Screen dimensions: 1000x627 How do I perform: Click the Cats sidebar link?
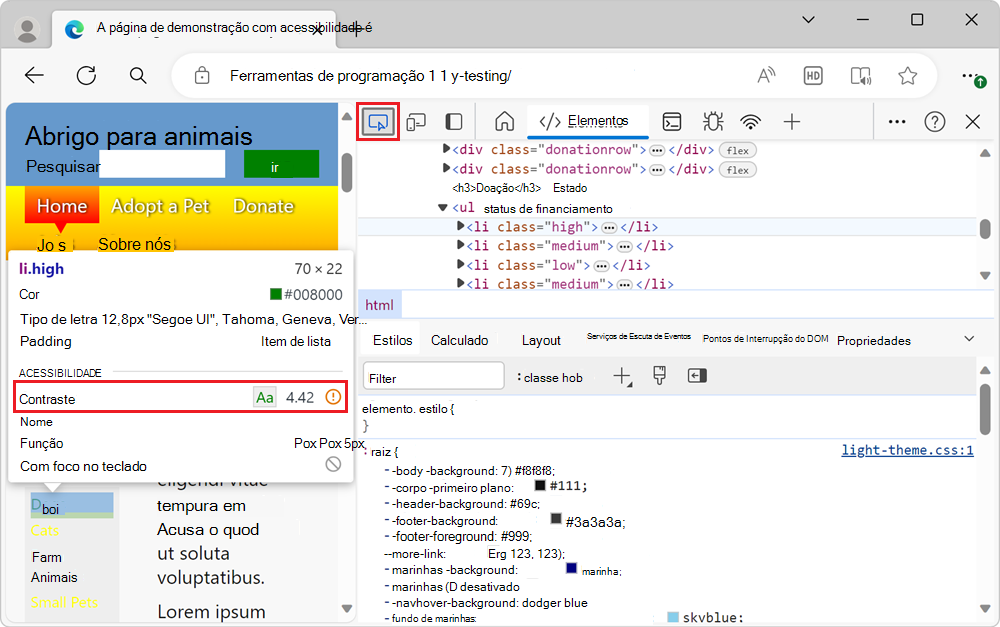click(45, 530)
